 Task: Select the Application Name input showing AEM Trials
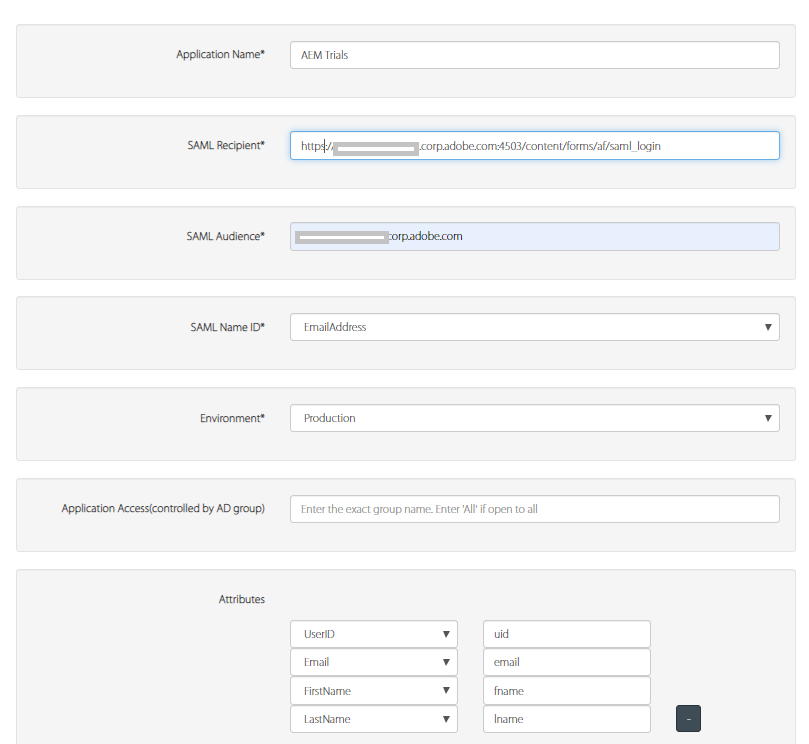[534, 55]
